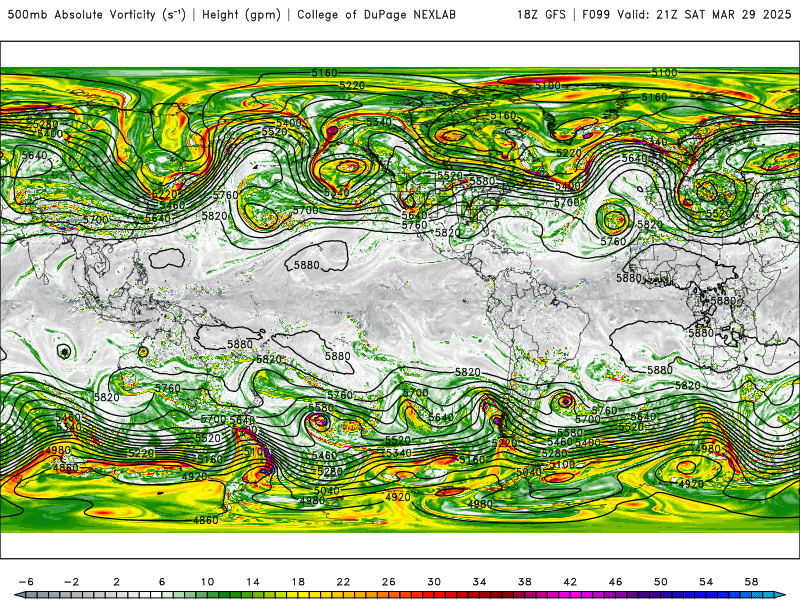Click the left gray arrow end of color bar
The height and width of the screenshot is (600, 800).
coord(19,595)
